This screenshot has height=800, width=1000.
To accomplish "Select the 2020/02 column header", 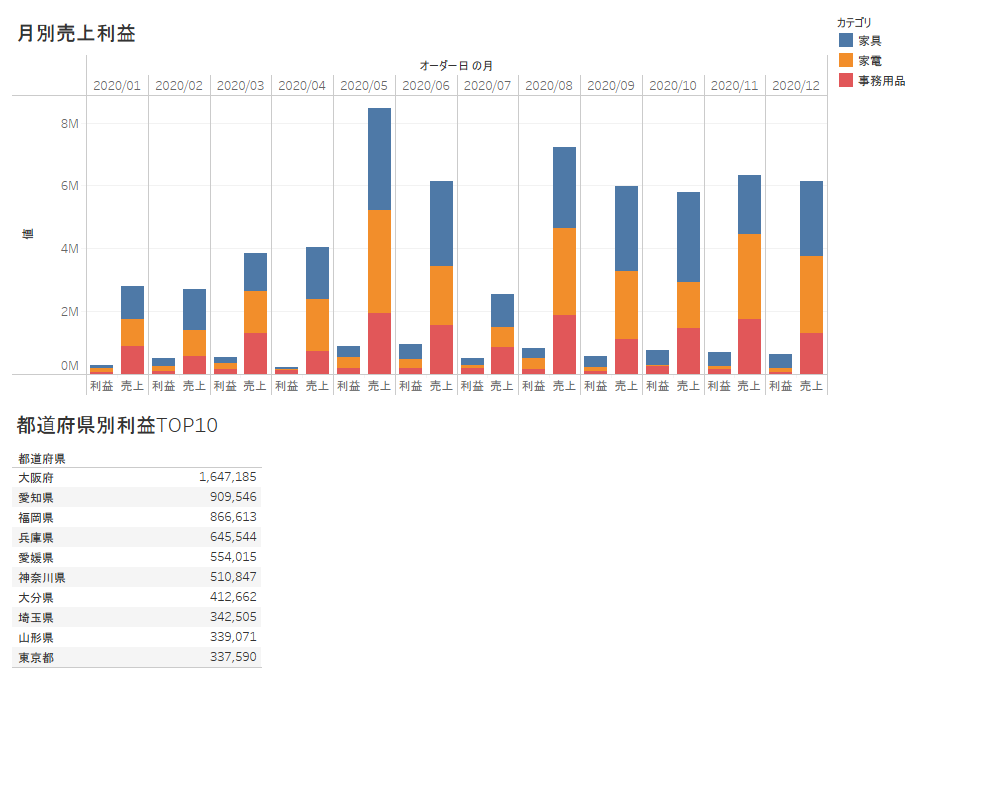I will click(x=179, y=85).
